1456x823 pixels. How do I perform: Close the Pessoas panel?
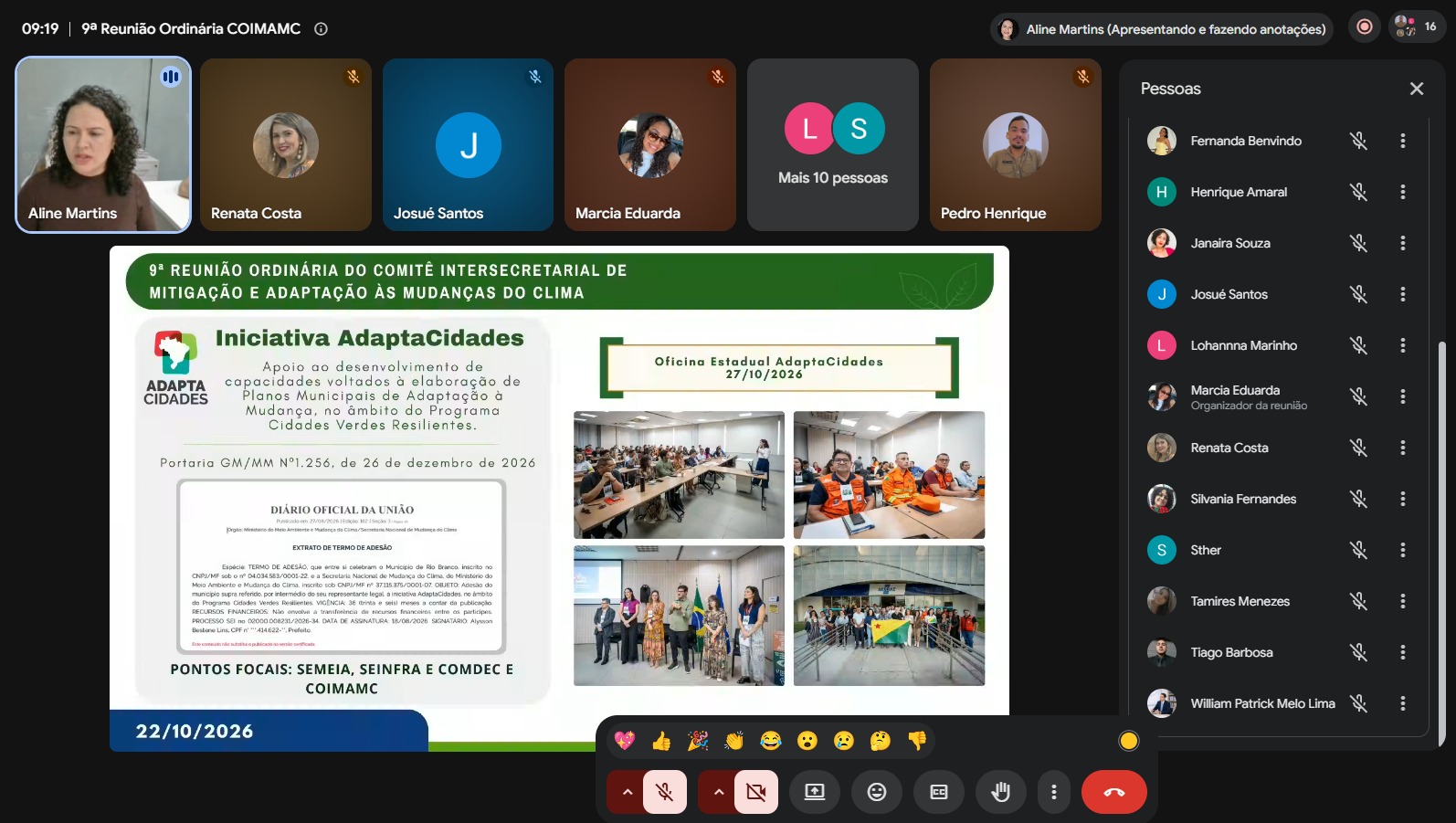[x=1417, y=89]
